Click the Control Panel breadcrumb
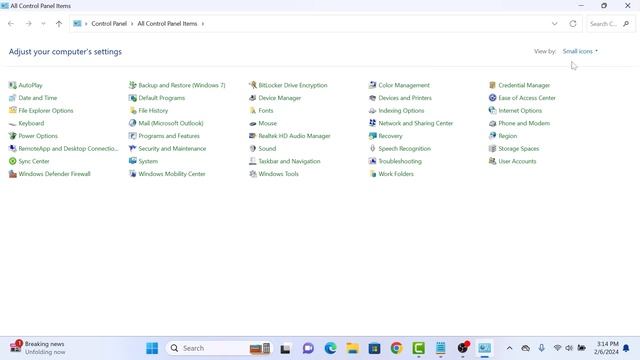The image size is (640, 360). coord(109,24)
